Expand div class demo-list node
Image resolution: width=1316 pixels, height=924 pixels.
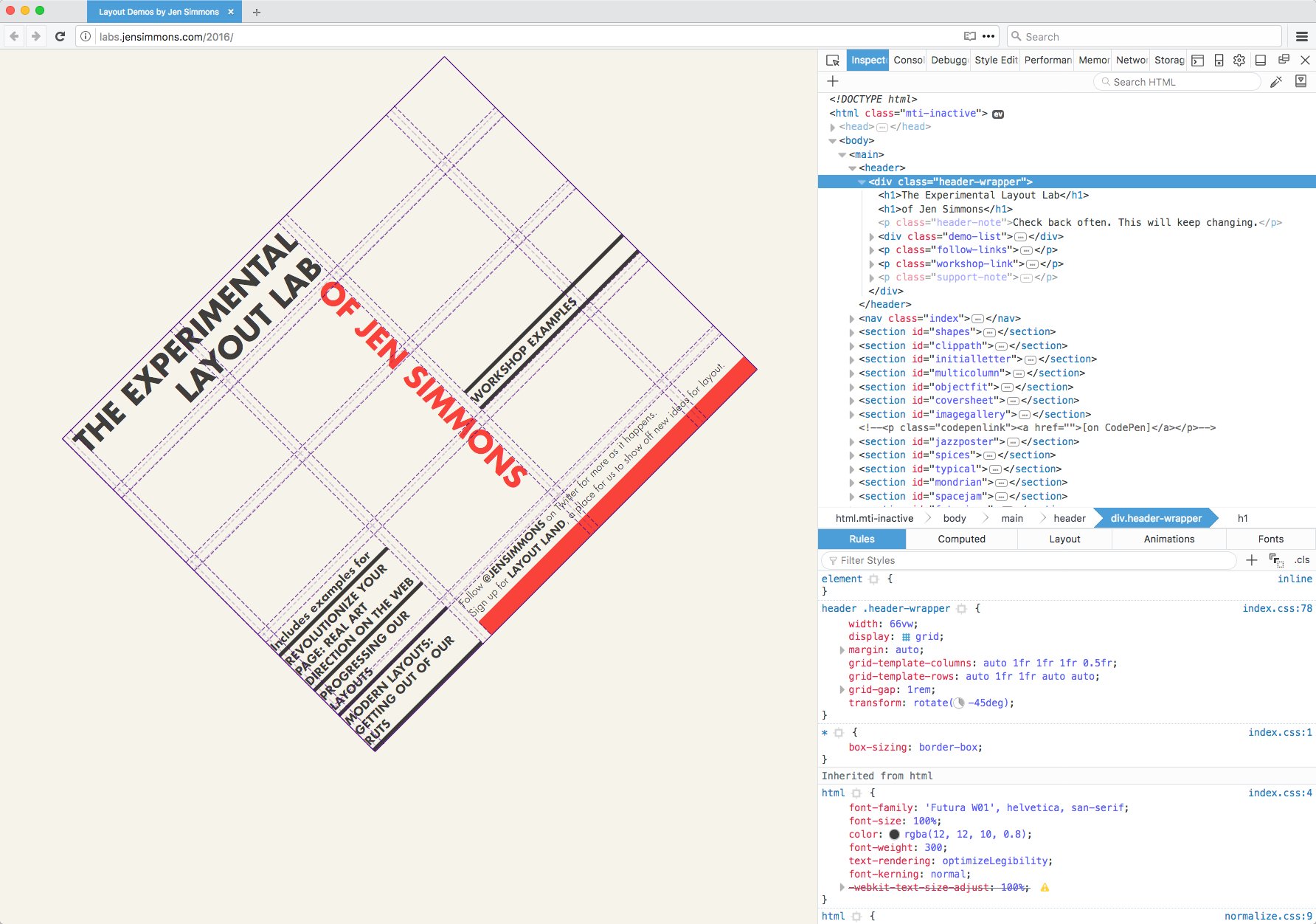[x=871, y=237]
